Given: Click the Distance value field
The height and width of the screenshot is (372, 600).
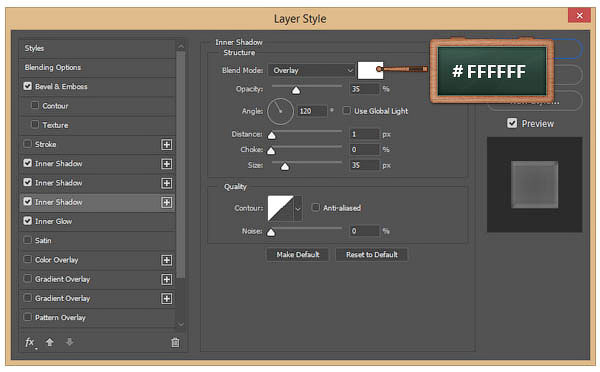Looking at the screenshot, I should click(364, 134).
